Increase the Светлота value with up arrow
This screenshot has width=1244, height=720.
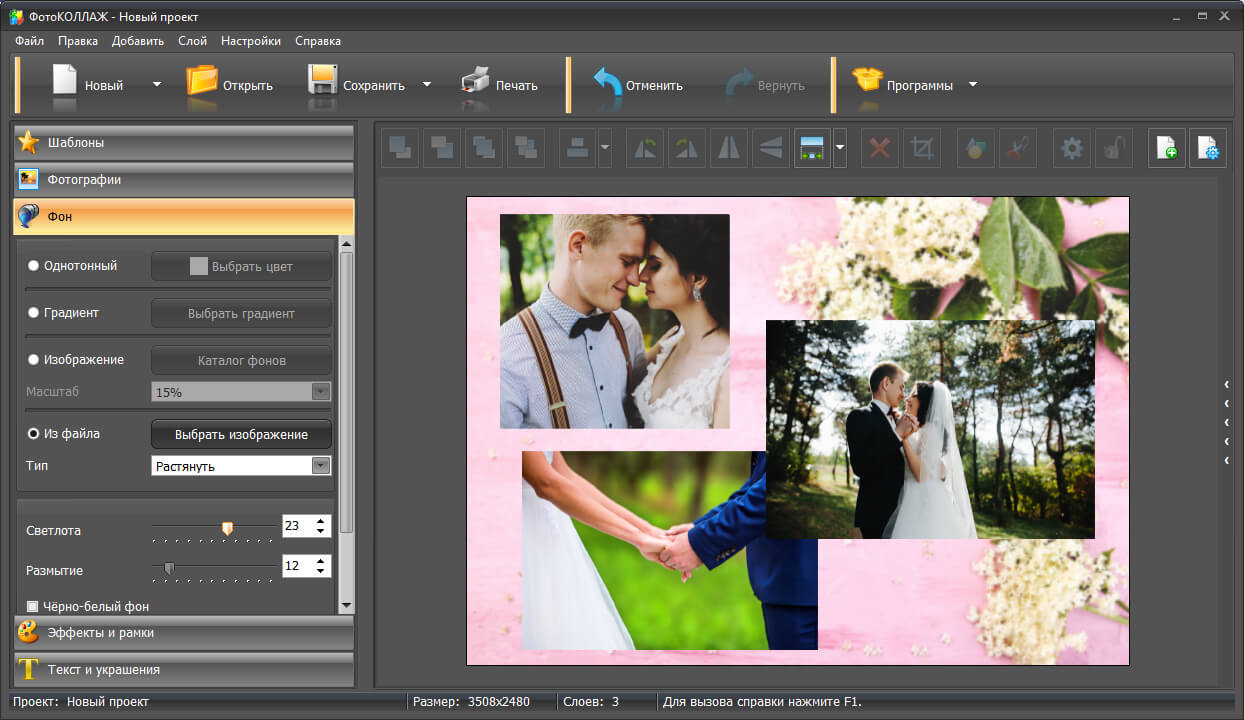coord(320,521)
